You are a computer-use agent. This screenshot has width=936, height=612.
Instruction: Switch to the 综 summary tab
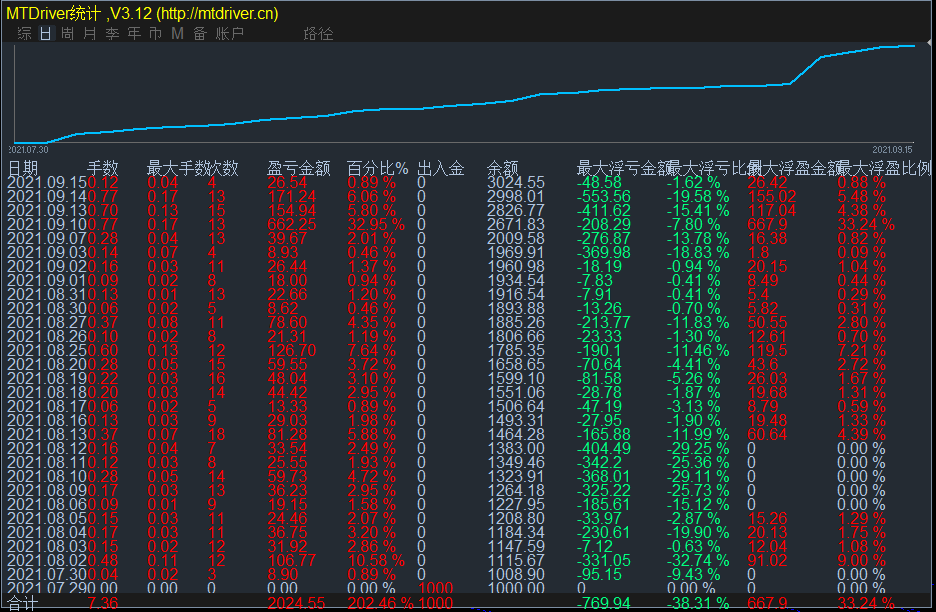pyautogui.click(x=24, y=33)
